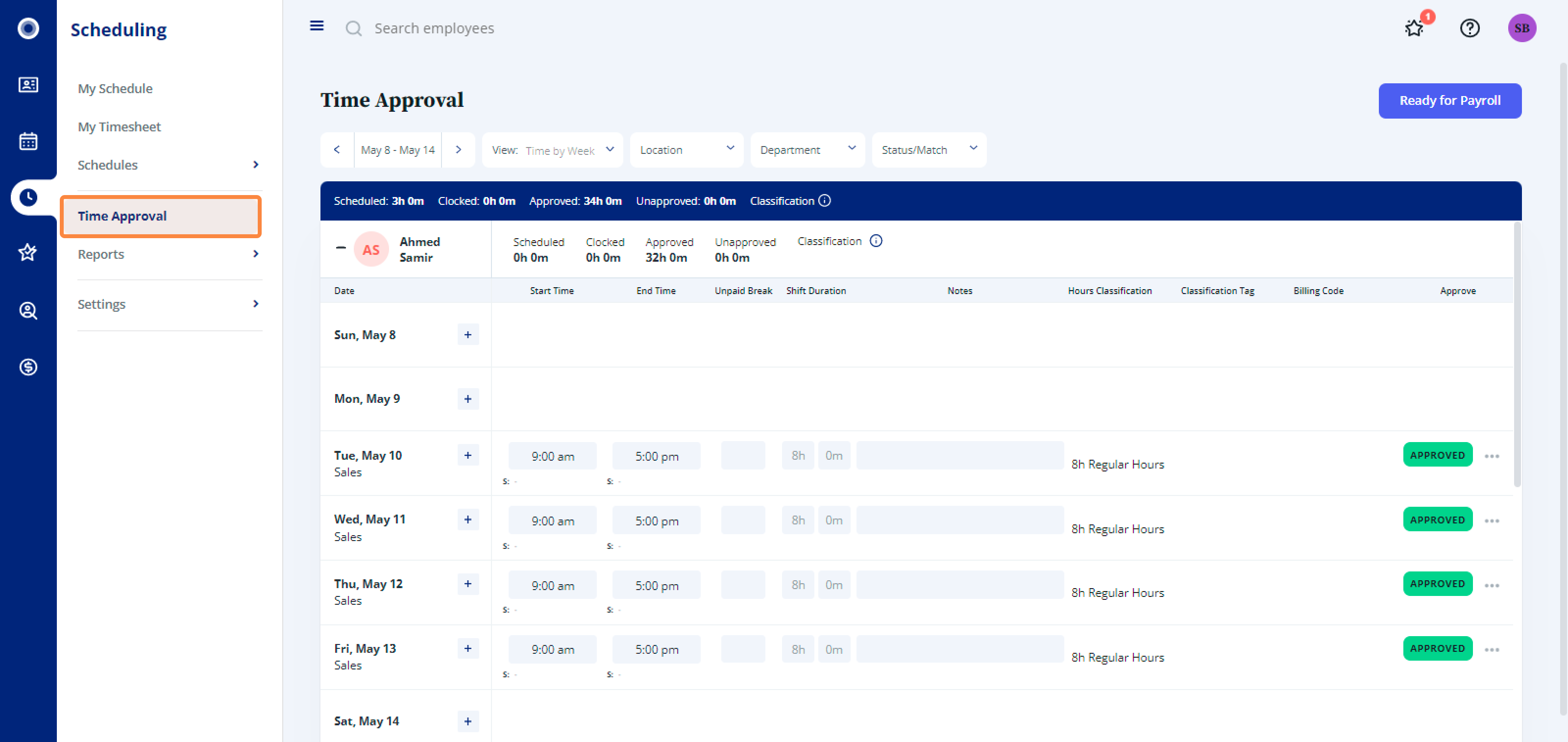The image size is (1568, 742).
Task: Open more options for Tue, May 10 row
Action: pyautogui.click(x=1492, y=456)
